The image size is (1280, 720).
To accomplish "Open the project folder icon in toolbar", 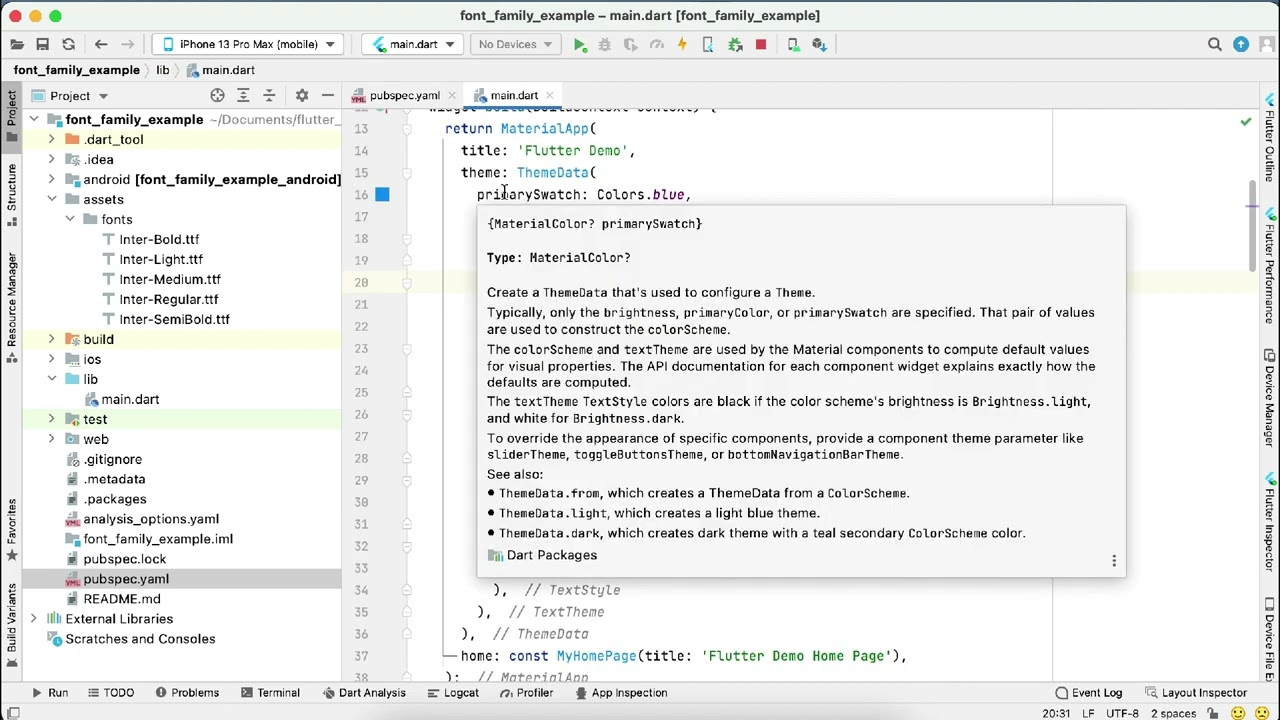I will [x=16, y=44].
